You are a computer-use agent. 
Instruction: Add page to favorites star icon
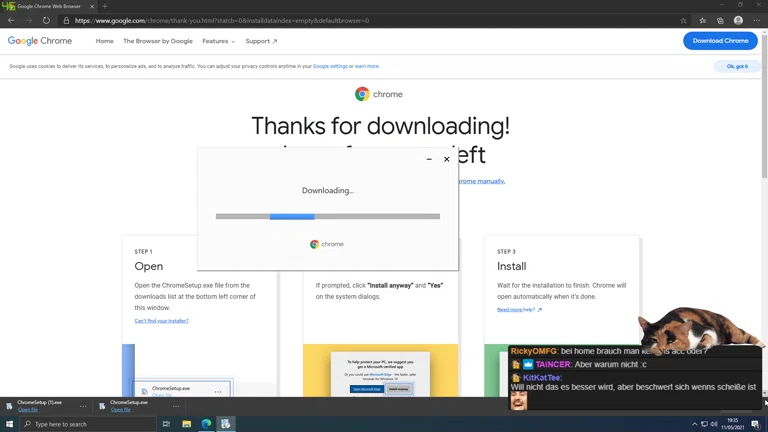click(x=683, y=21)
